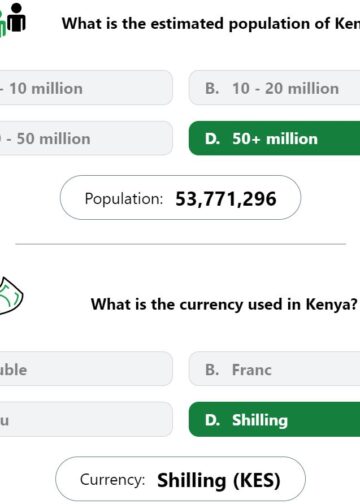This screenshot has height=504, width=360.
Task: Click the people population icon
Action: (x=13, y=19)
